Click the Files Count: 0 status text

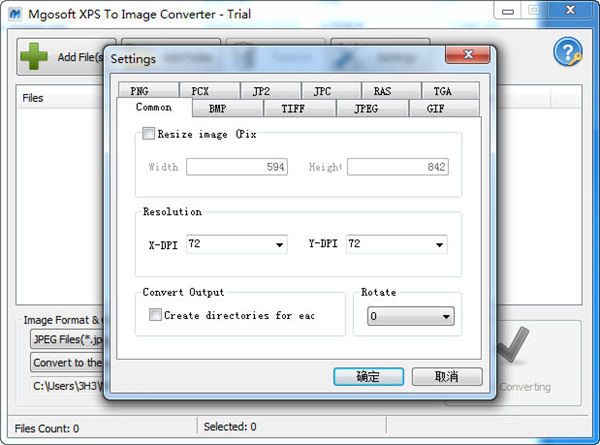click(x=47, y=428)
